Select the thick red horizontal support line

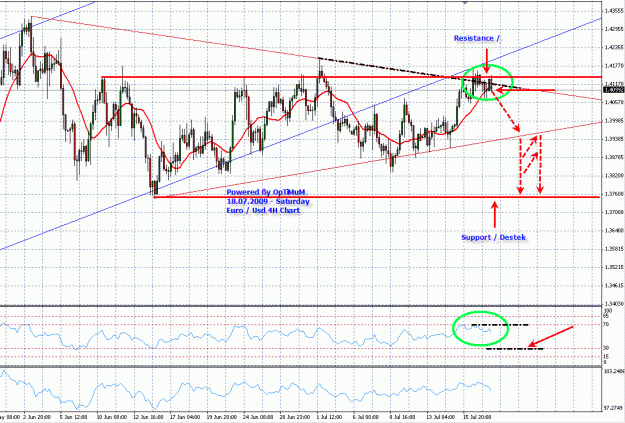click(377, 197)
